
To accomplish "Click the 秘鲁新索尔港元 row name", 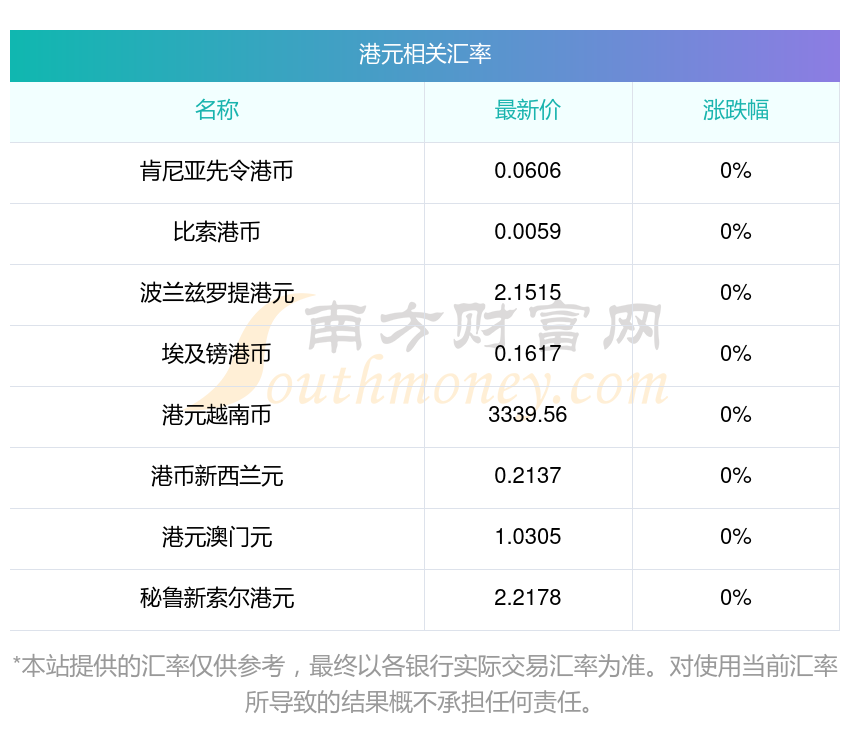I will click(217, 598).
